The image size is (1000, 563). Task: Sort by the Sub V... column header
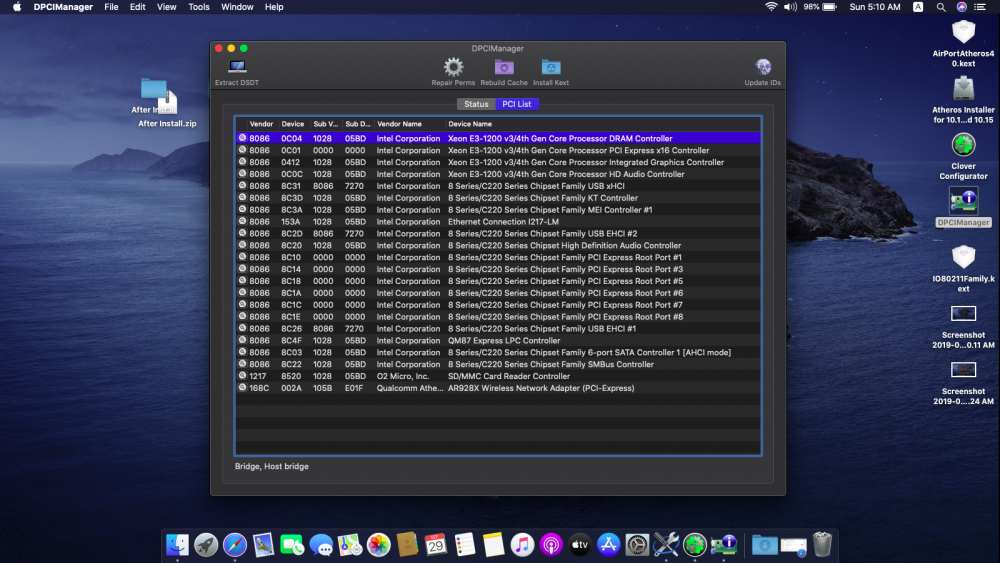325,124
